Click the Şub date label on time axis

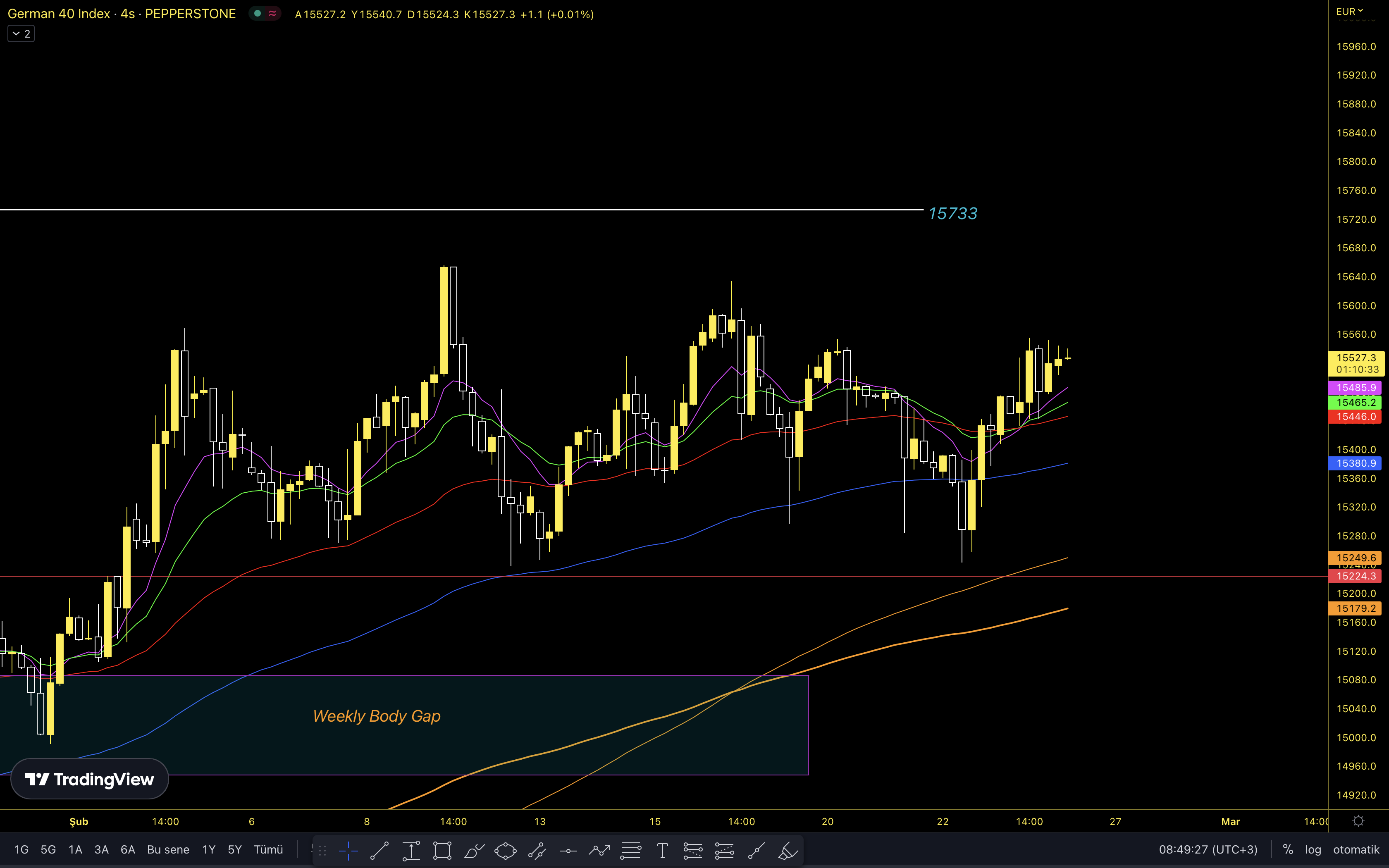pyautogui.click(x=79, y=822)
